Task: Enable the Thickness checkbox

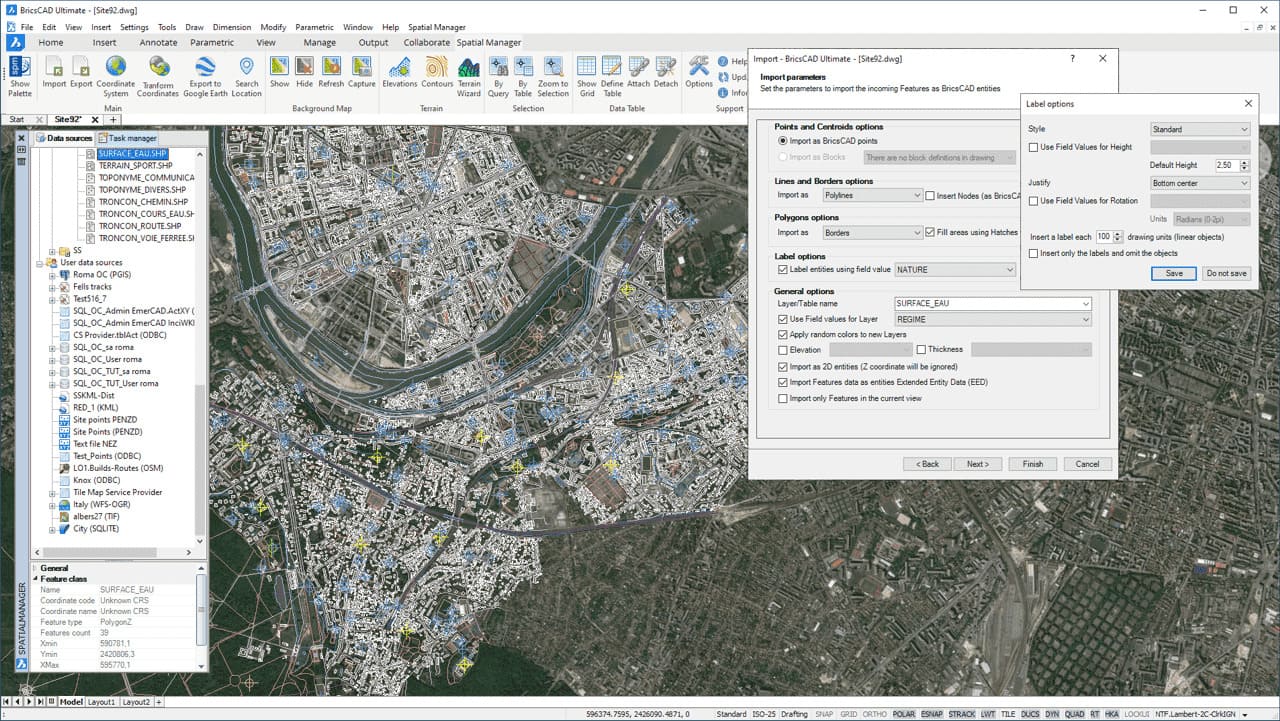Action: click(x=921, y=350)
